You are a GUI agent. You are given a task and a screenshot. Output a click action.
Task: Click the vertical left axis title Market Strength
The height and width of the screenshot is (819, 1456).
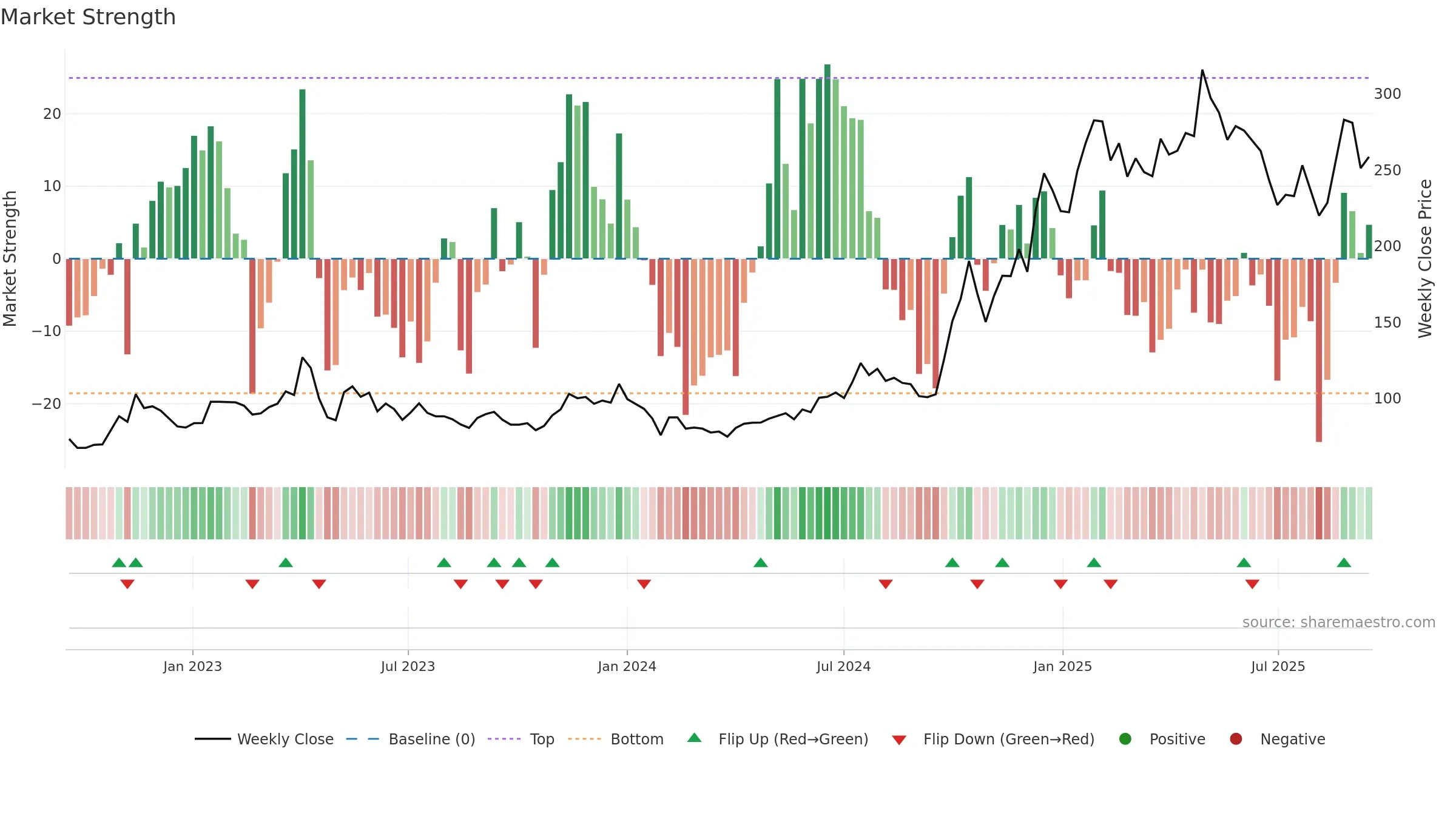[x=10, y=258]
